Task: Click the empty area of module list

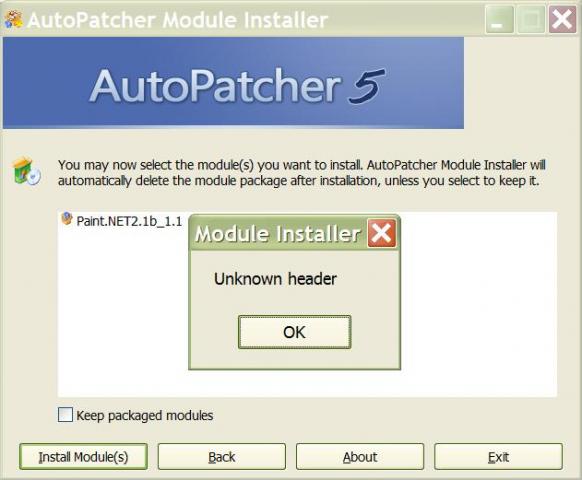Action: click(x=479, y=304)
